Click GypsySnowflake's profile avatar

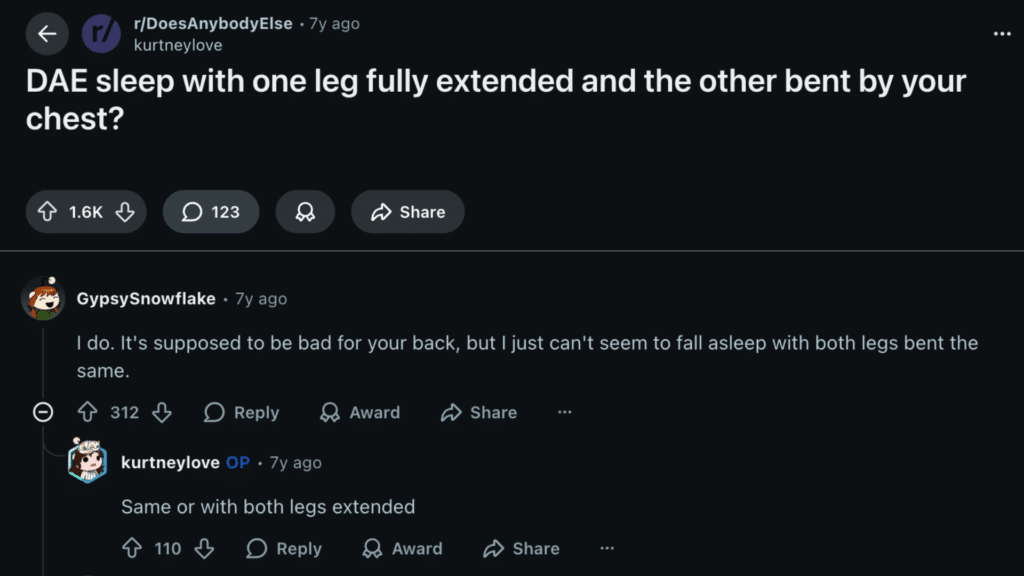41,297
